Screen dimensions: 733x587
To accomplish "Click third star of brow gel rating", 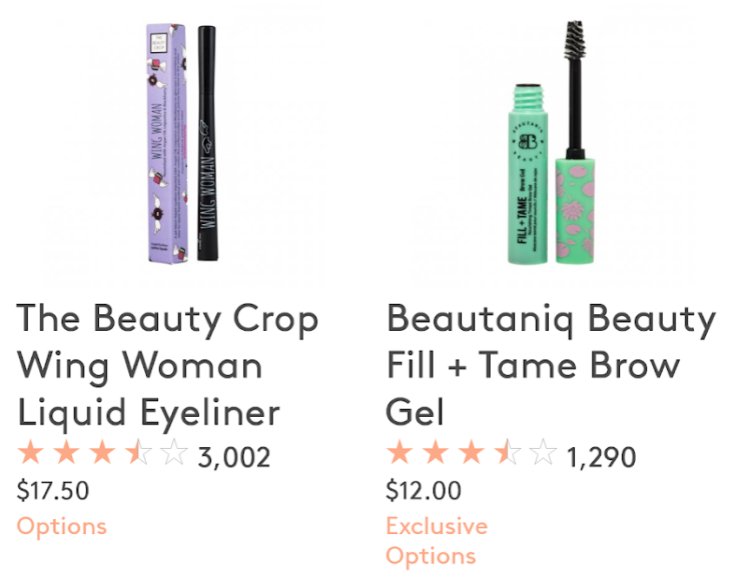I will (x=472, y=452).
